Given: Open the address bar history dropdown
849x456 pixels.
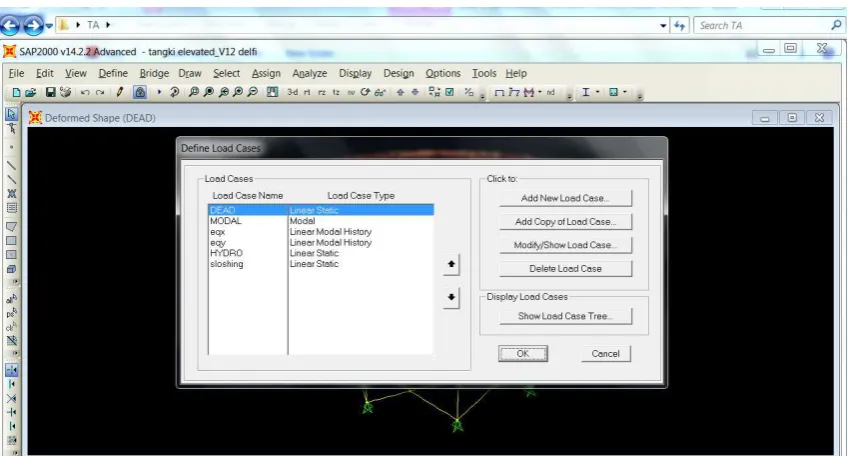Looking at the screenshot, I should 663,25.
